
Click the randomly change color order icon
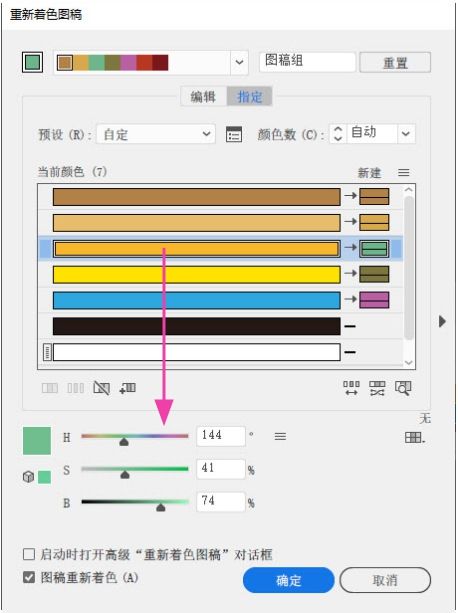352,388
